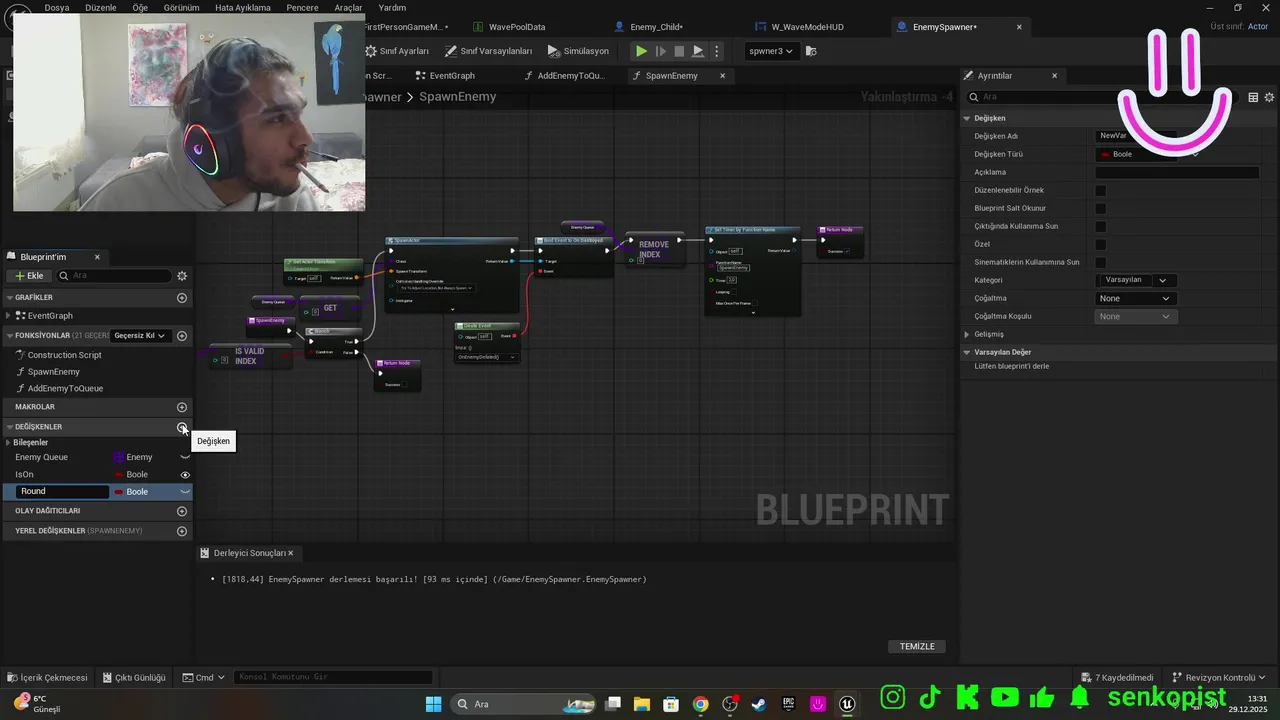Collapse the GRAFİKLER section

[x=9, y=298]
